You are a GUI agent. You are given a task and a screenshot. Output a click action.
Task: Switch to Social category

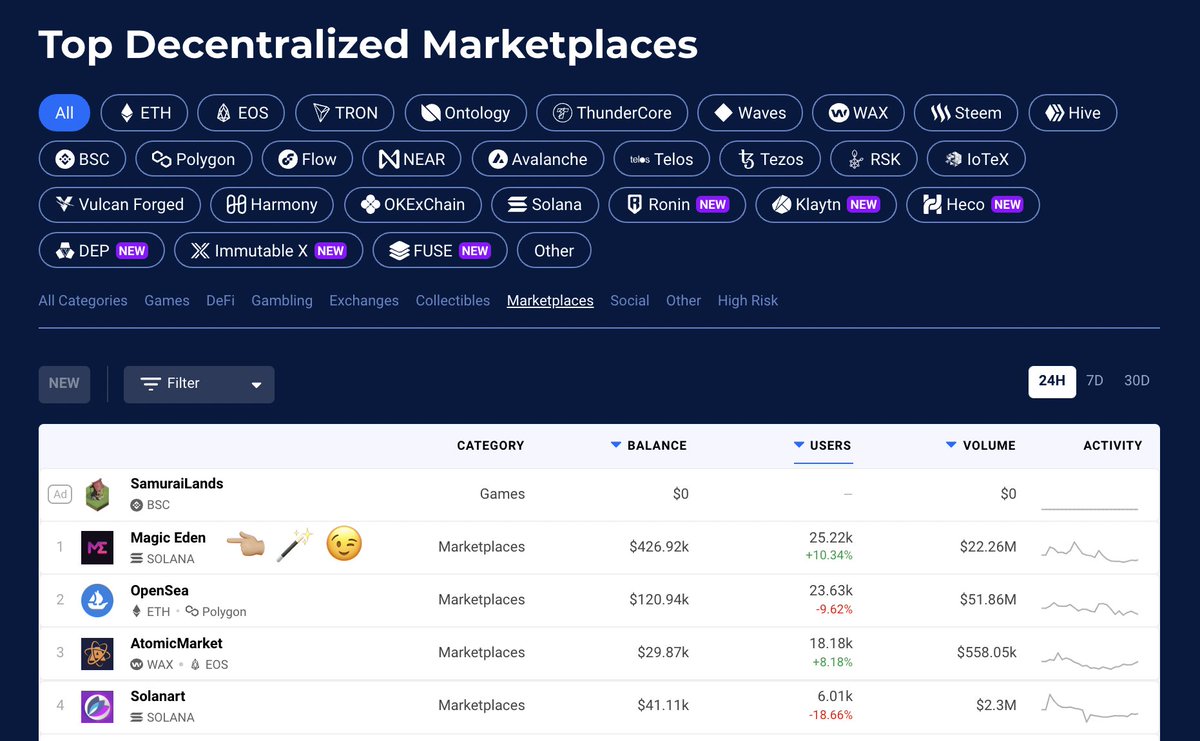click(x=630, y=300)
